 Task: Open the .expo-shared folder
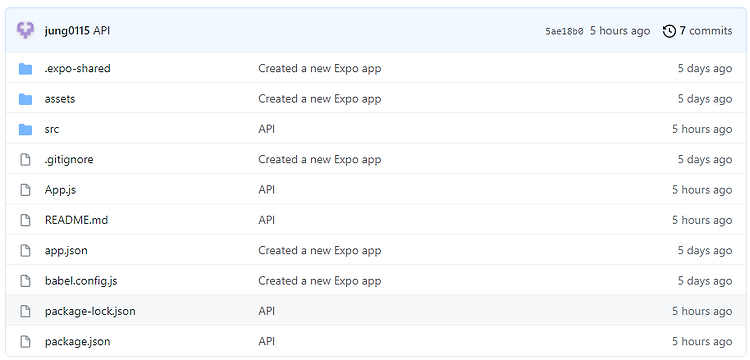tap(77, 68)
